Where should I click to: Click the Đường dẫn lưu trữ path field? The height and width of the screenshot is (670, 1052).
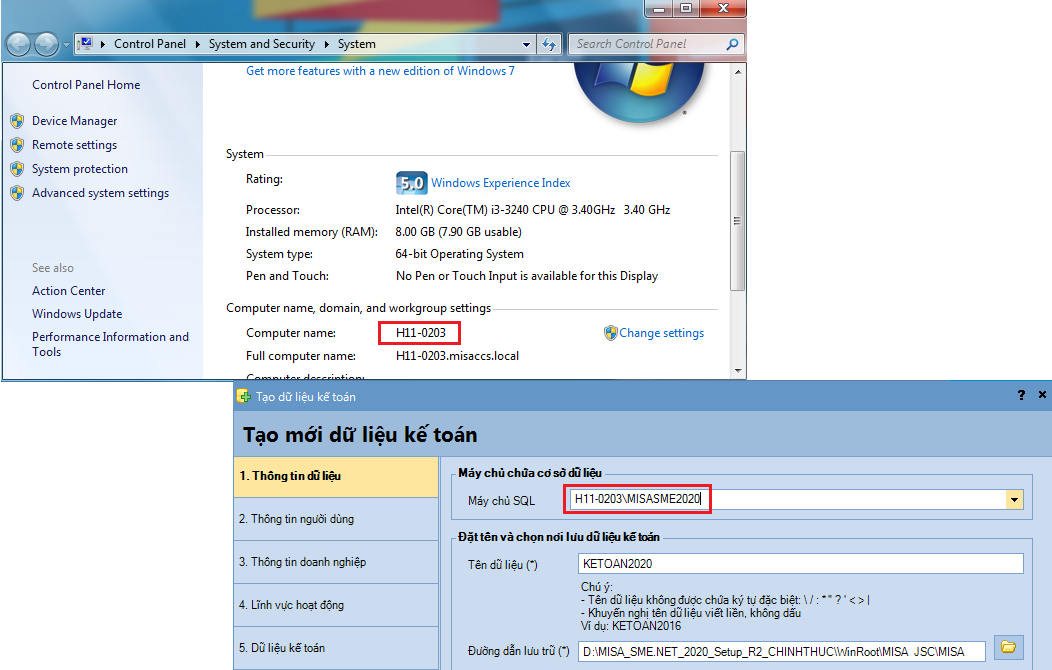[x=782, y=651]
